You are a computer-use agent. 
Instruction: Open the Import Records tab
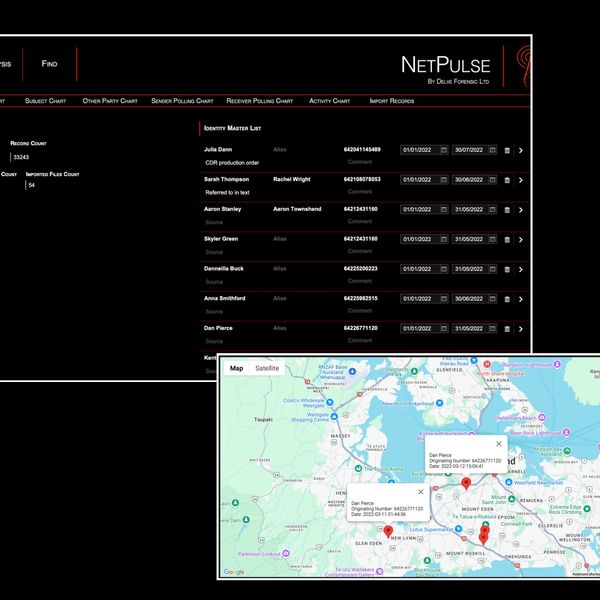[x=392, y=101]
